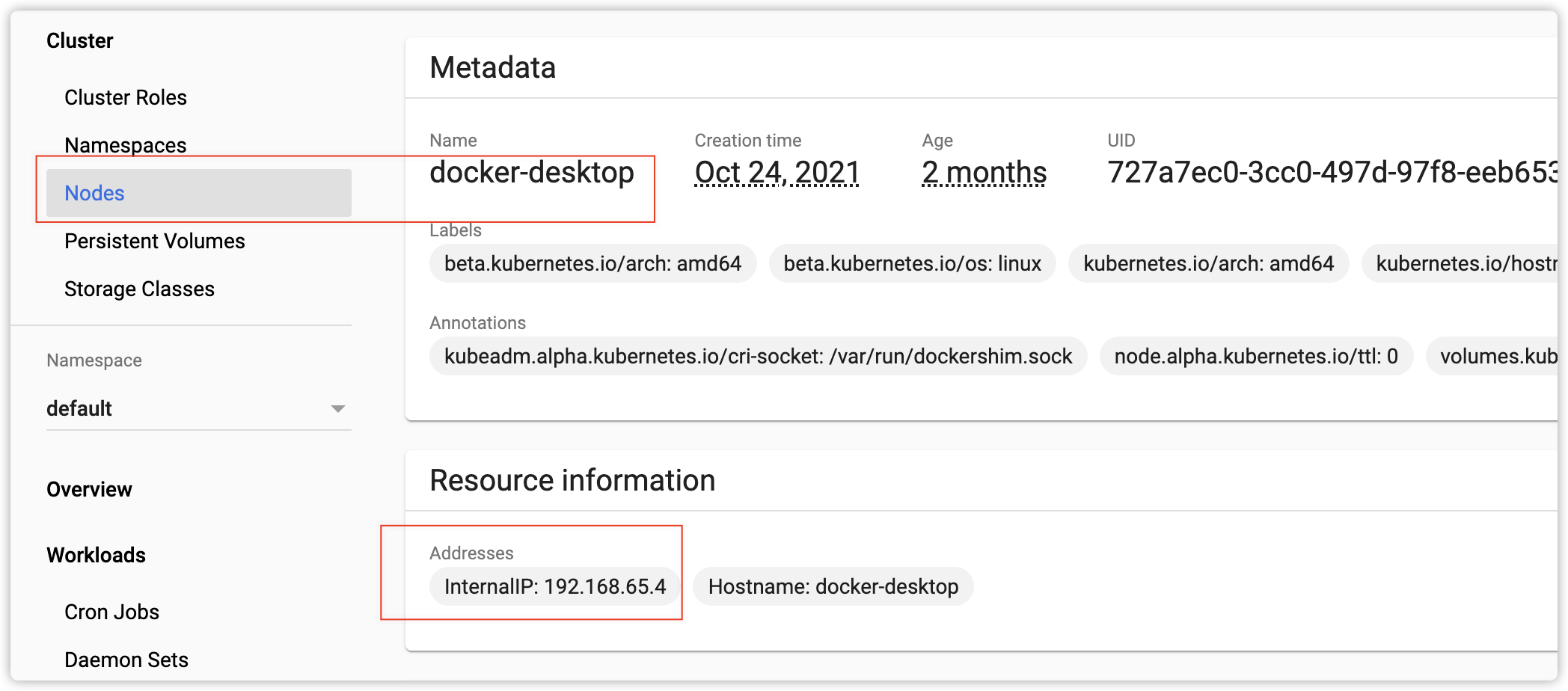Click the node.alpha.kubernetes.io/ttl annotation chip

point(1256,356)
